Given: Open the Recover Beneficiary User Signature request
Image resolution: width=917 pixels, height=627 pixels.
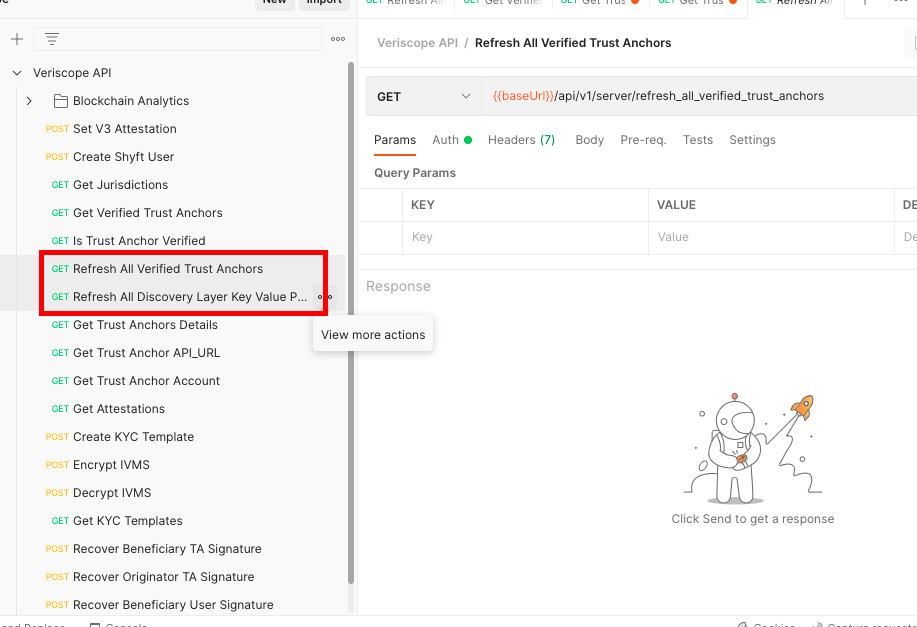Looking at the screenshot, I should [x=173, y=605].
